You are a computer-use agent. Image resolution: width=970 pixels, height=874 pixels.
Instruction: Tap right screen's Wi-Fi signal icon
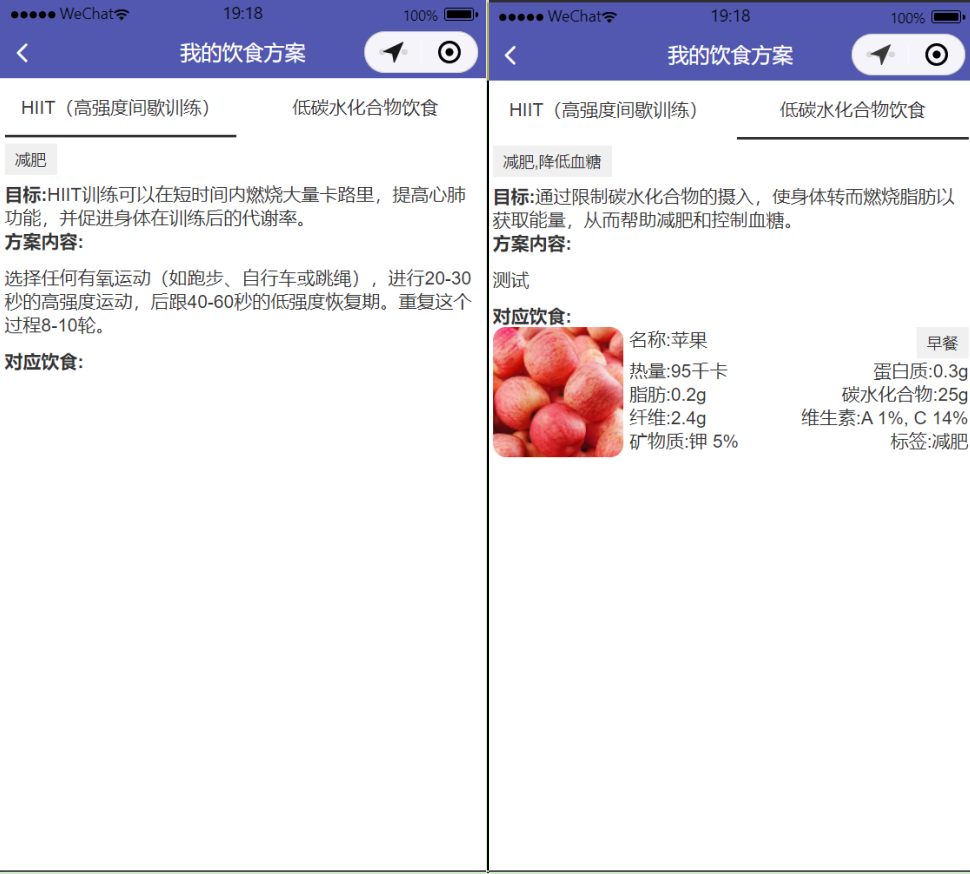[x=609, y=17]
